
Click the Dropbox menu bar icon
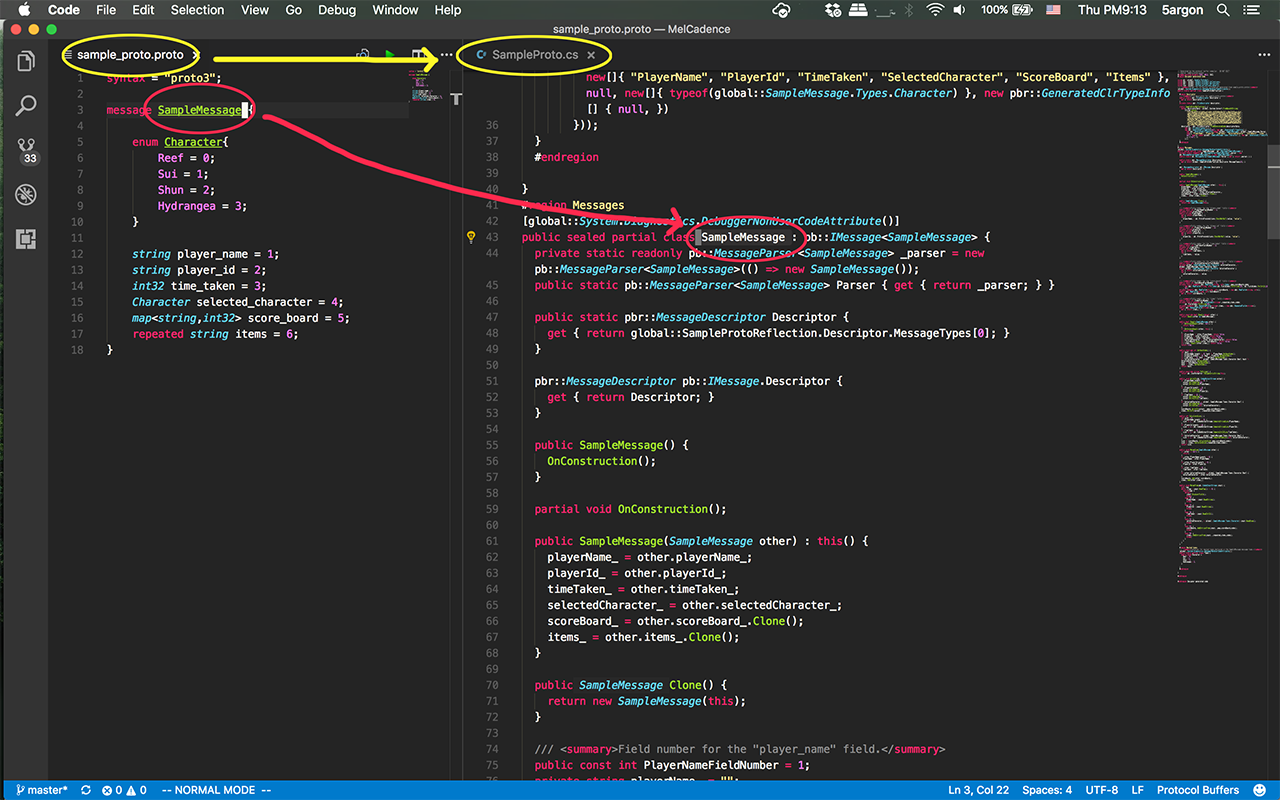coord(833,10)
